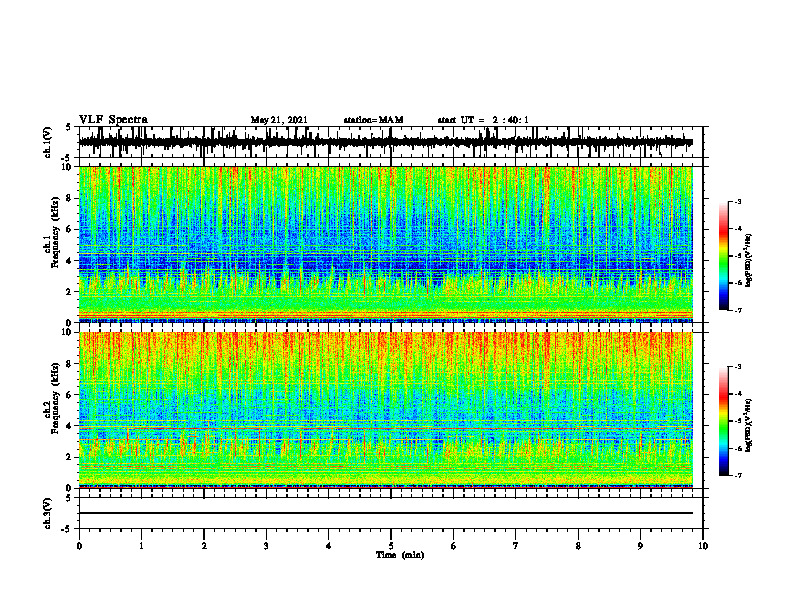Click the ch.1 frequency tick "6"
This screenshot has width=792, height=612.
[x=70, y=229]
